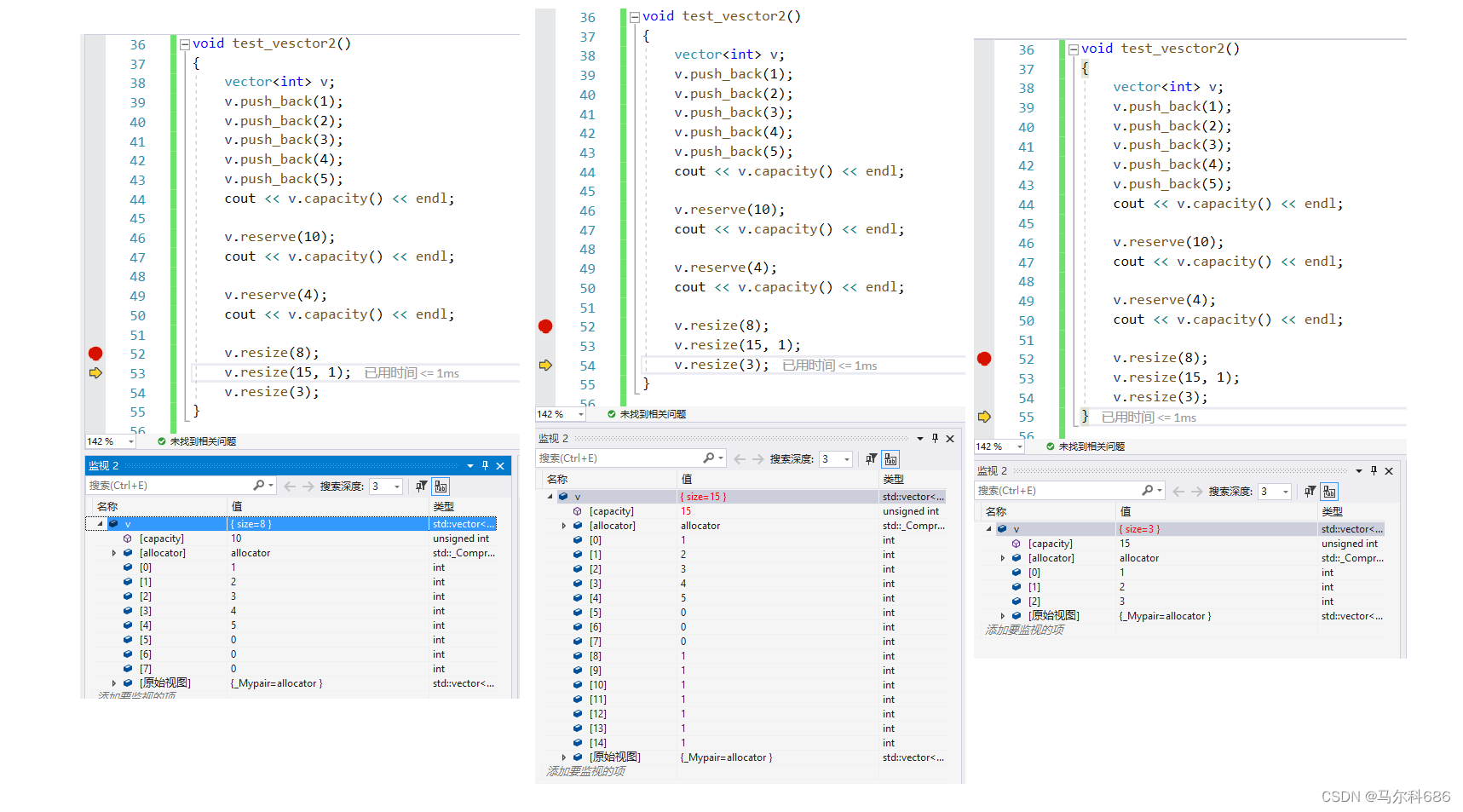Expand [allocator] node in right watch panel
Image resolution: width=1463 pixels, height=812 pixels.
tap(1003, 558)
